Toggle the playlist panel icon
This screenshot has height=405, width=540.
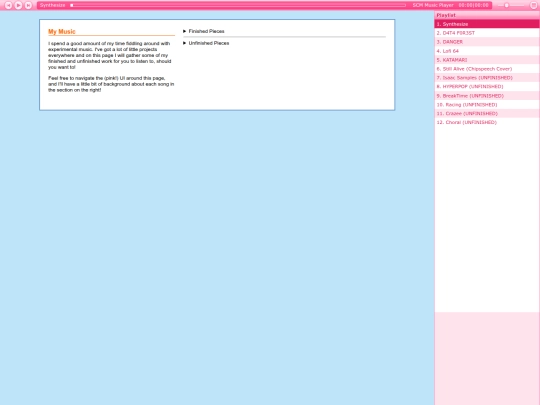(x=533, y=5)
